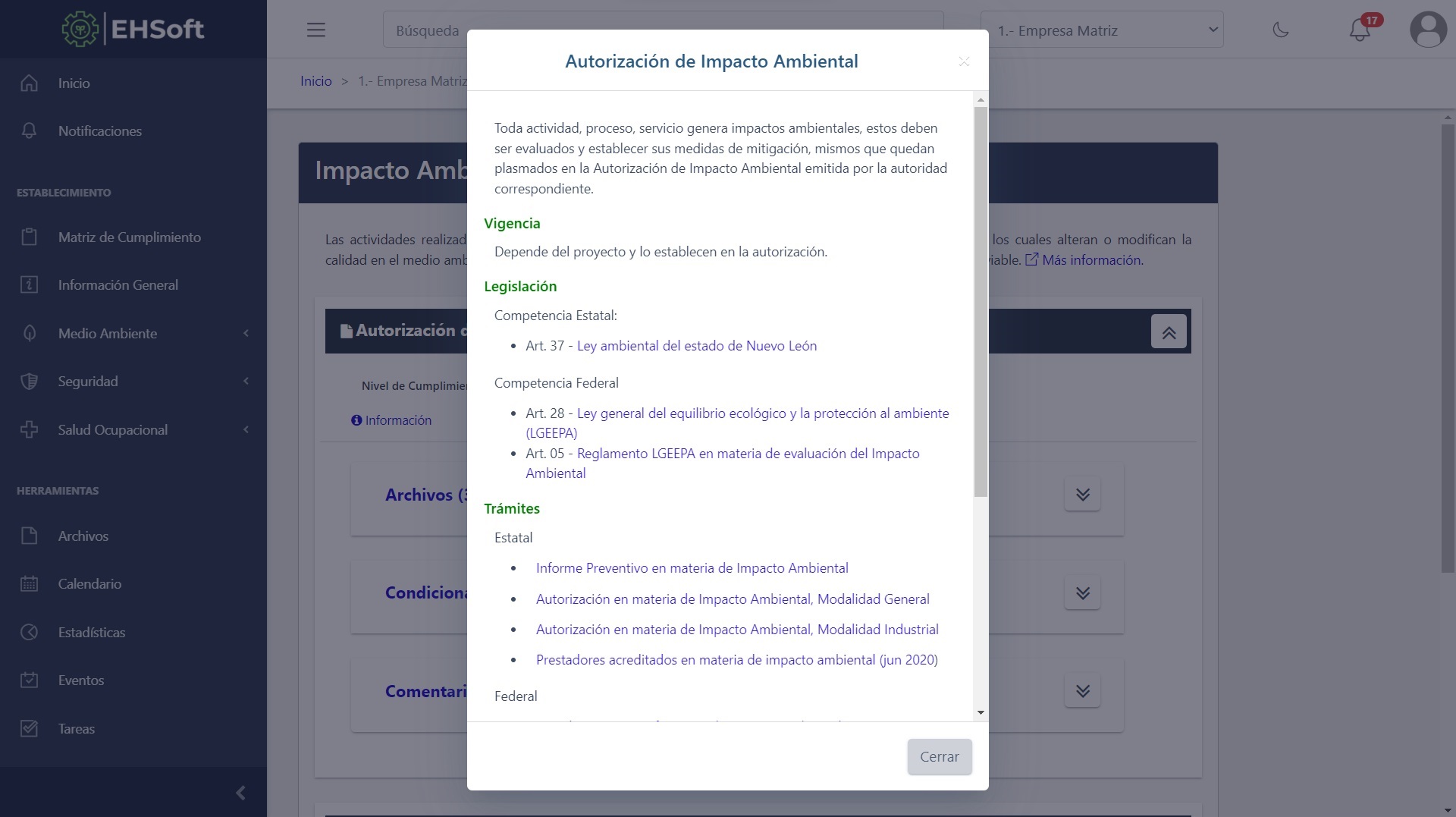1456x817 pixels.
Task: Toggle the hamburger menu next to search
Action: point(315,30)
